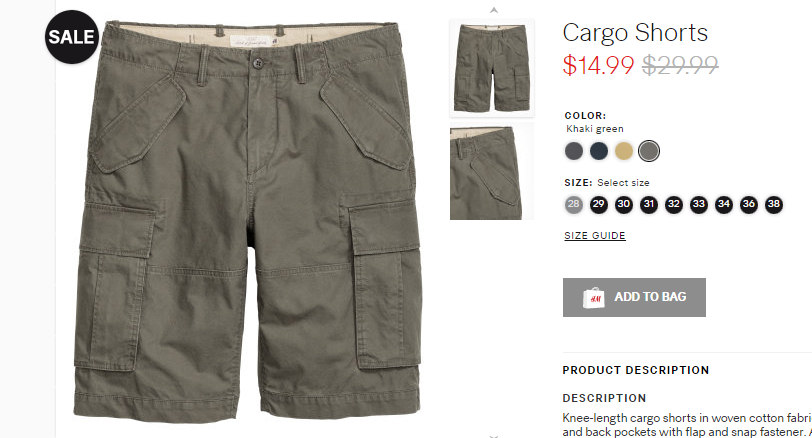Select the khaki green color swatch
812x438 pixels.
point(649,151)
